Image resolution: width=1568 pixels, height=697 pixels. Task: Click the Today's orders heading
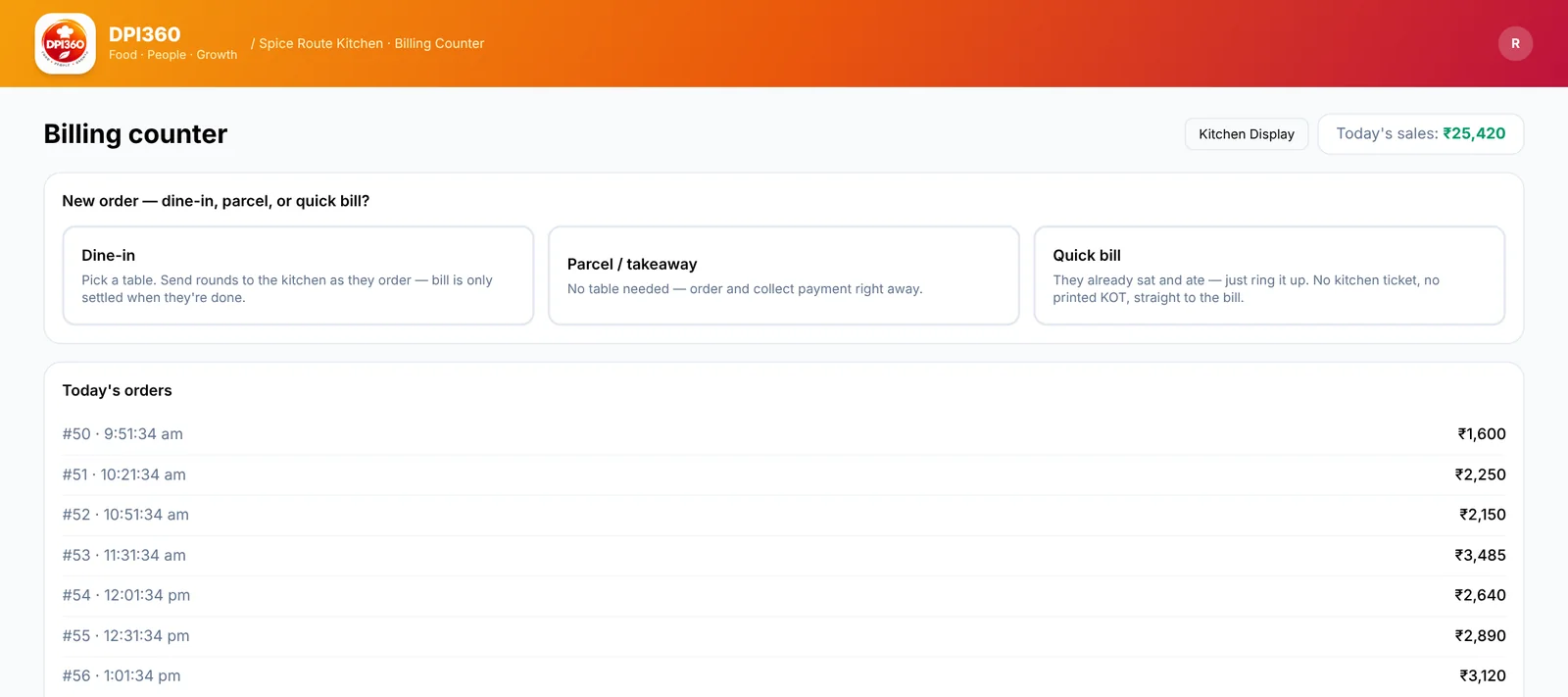118,390
